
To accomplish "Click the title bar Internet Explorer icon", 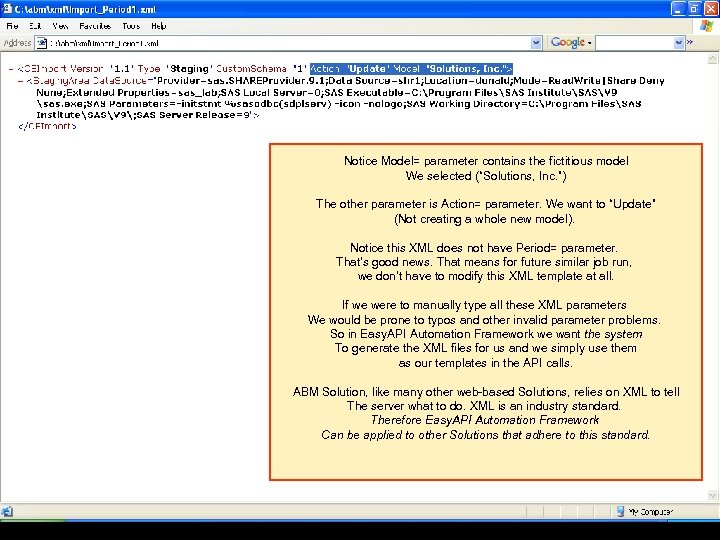I will (x=6, y=9).
